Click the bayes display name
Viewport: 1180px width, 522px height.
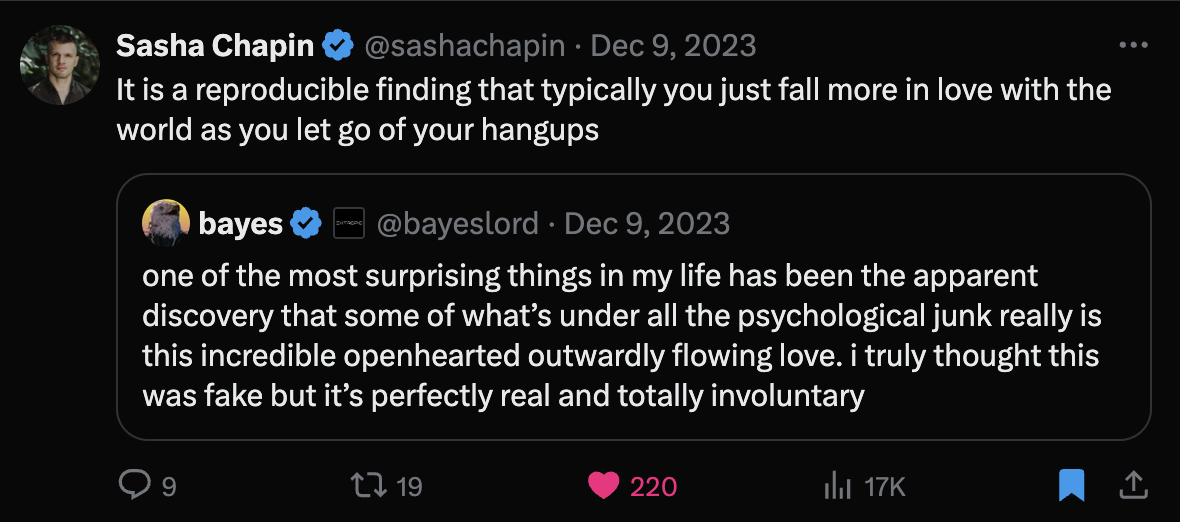pyautogui.click(x=240, y=224)
